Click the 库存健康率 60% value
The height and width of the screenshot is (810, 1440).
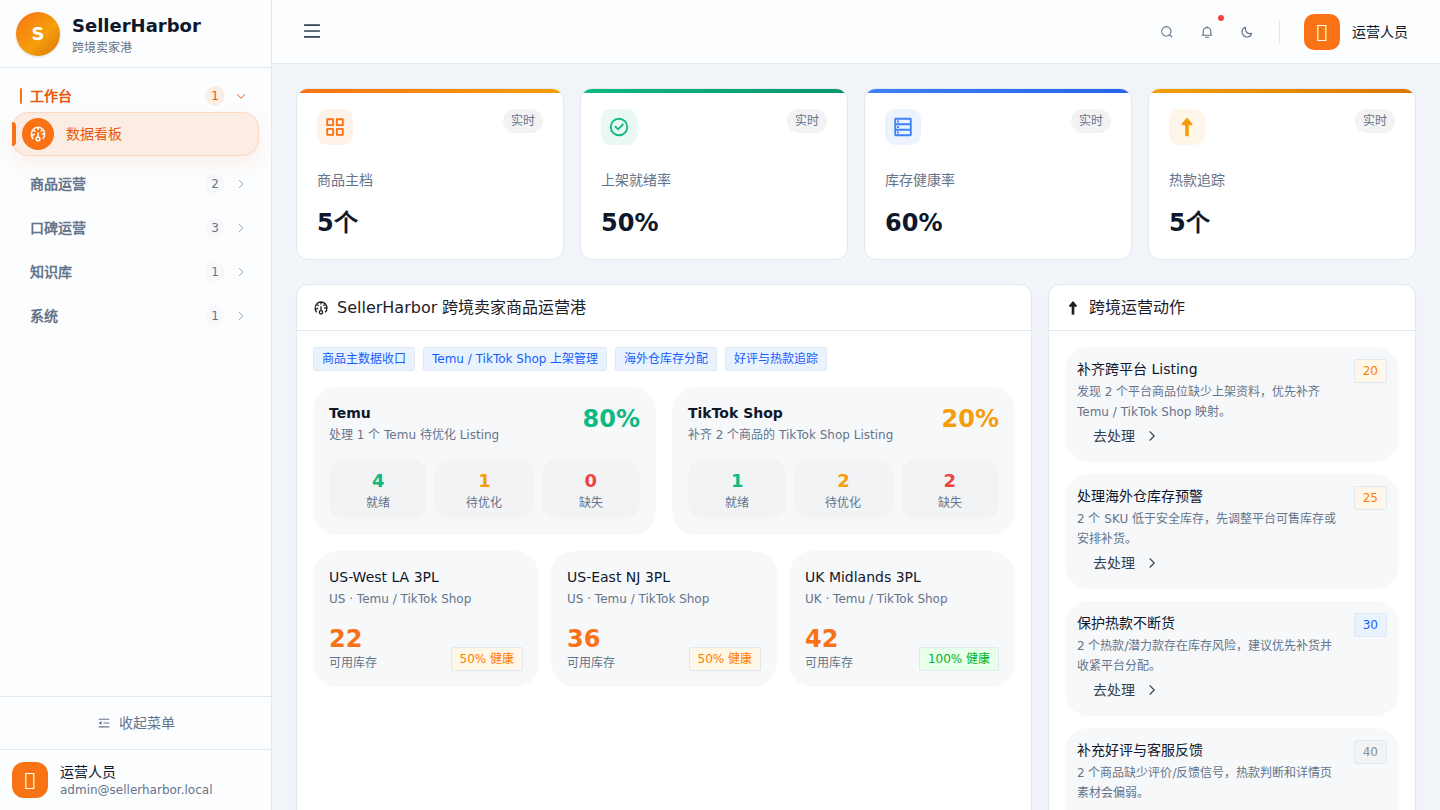(x=914, y=222)
